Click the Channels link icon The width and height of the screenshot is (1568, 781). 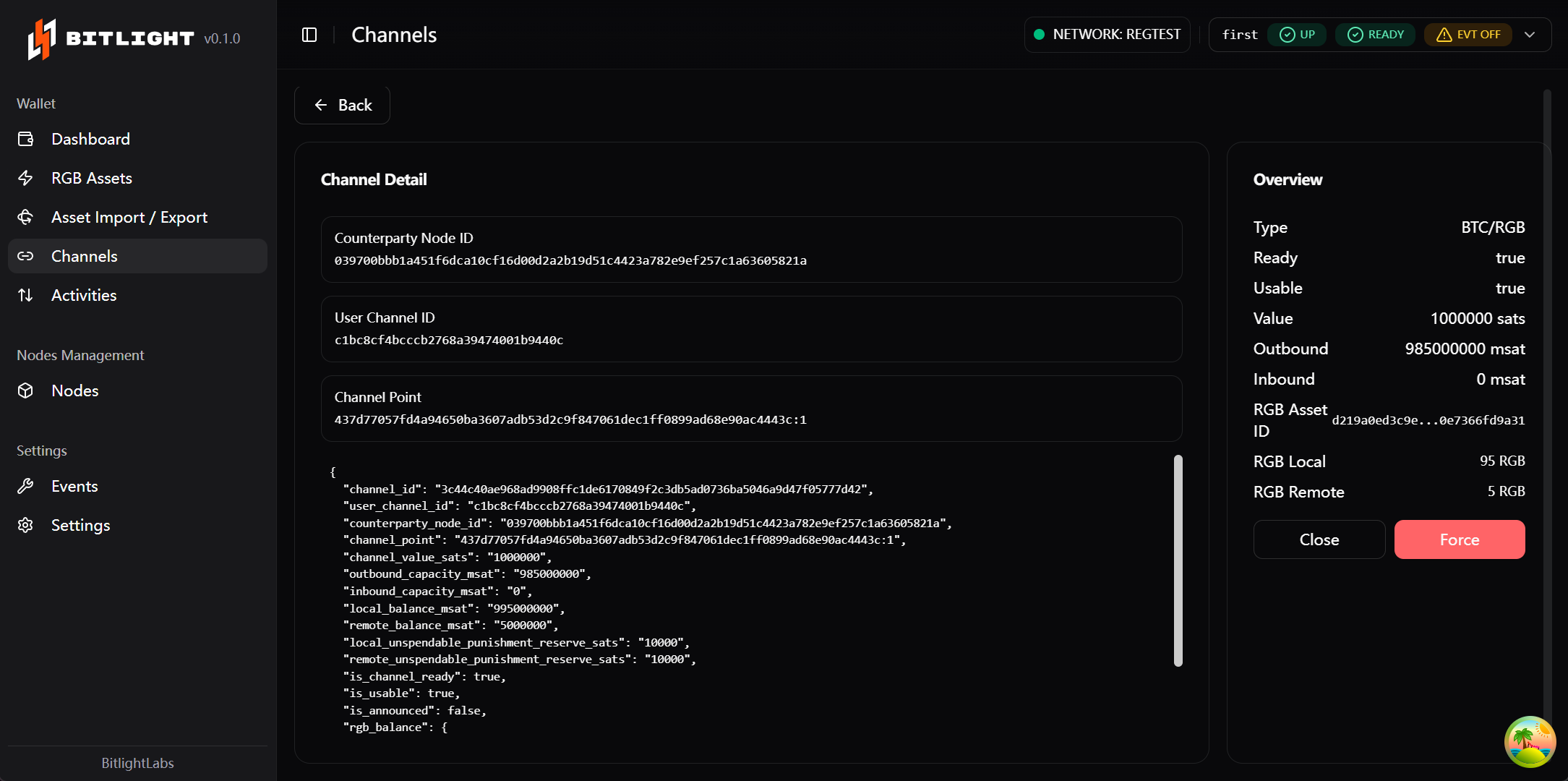coord(26,256)
